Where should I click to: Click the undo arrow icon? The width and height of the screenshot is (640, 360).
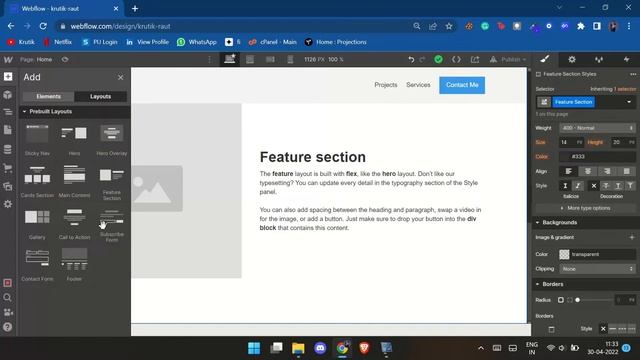tap(411, 60)
